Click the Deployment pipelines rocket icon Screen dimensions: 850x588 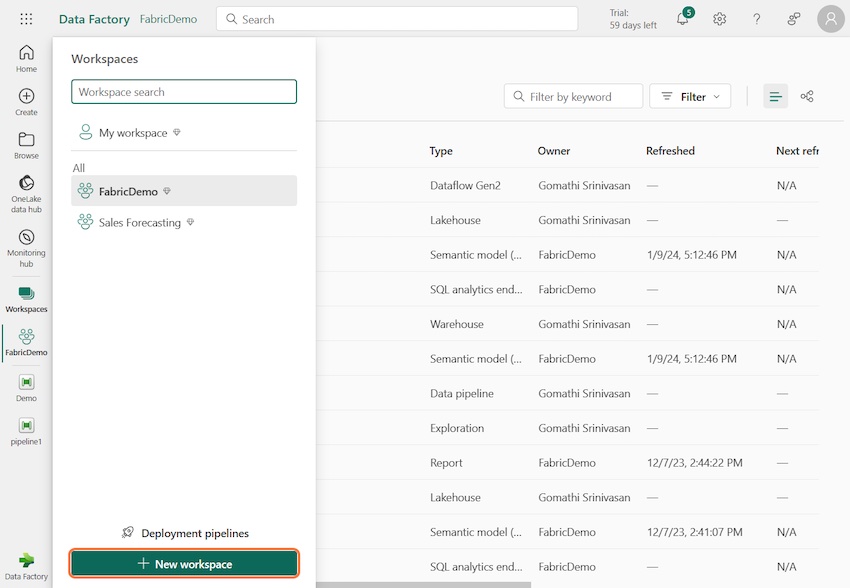pos(128,533)
